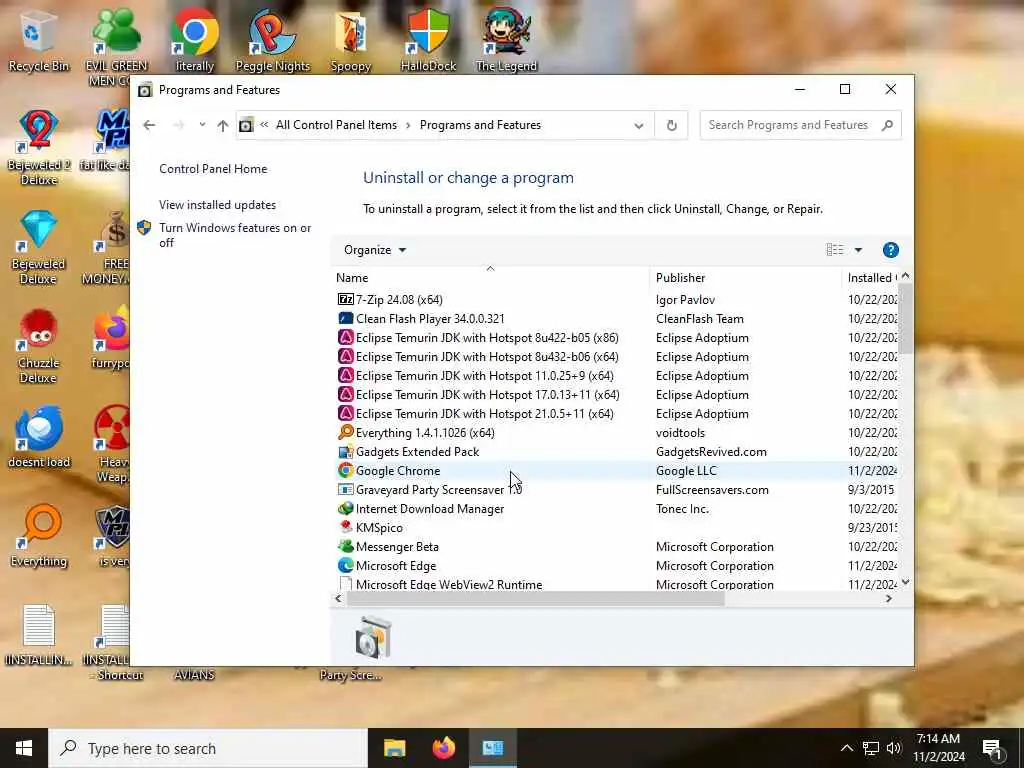Click Programs and Features breadcrumb
The image size is (1024, 768).
tap(480, 125)
